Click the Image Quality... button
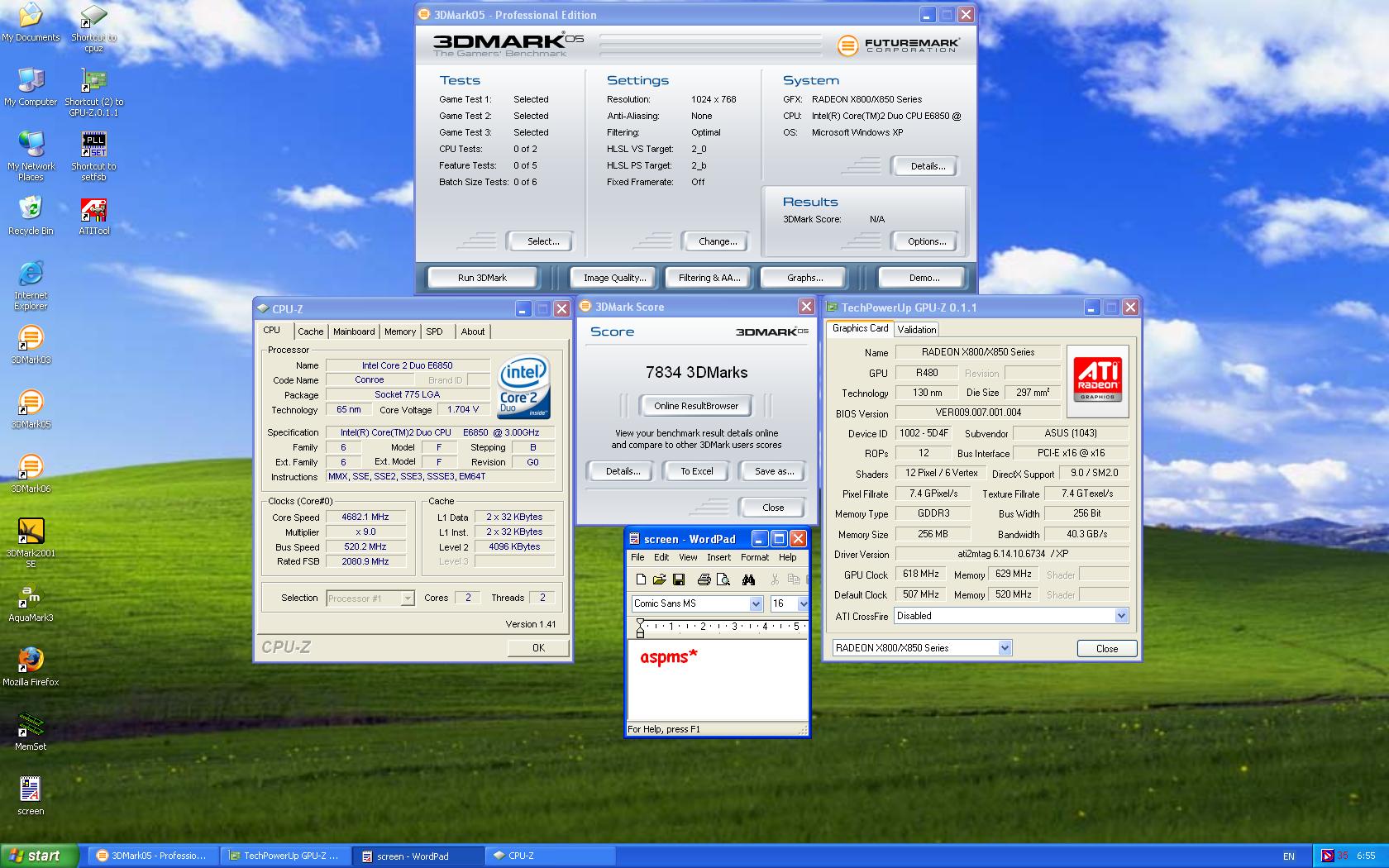The width and height of the screenshot is (1389, 868). pos(615,278)
